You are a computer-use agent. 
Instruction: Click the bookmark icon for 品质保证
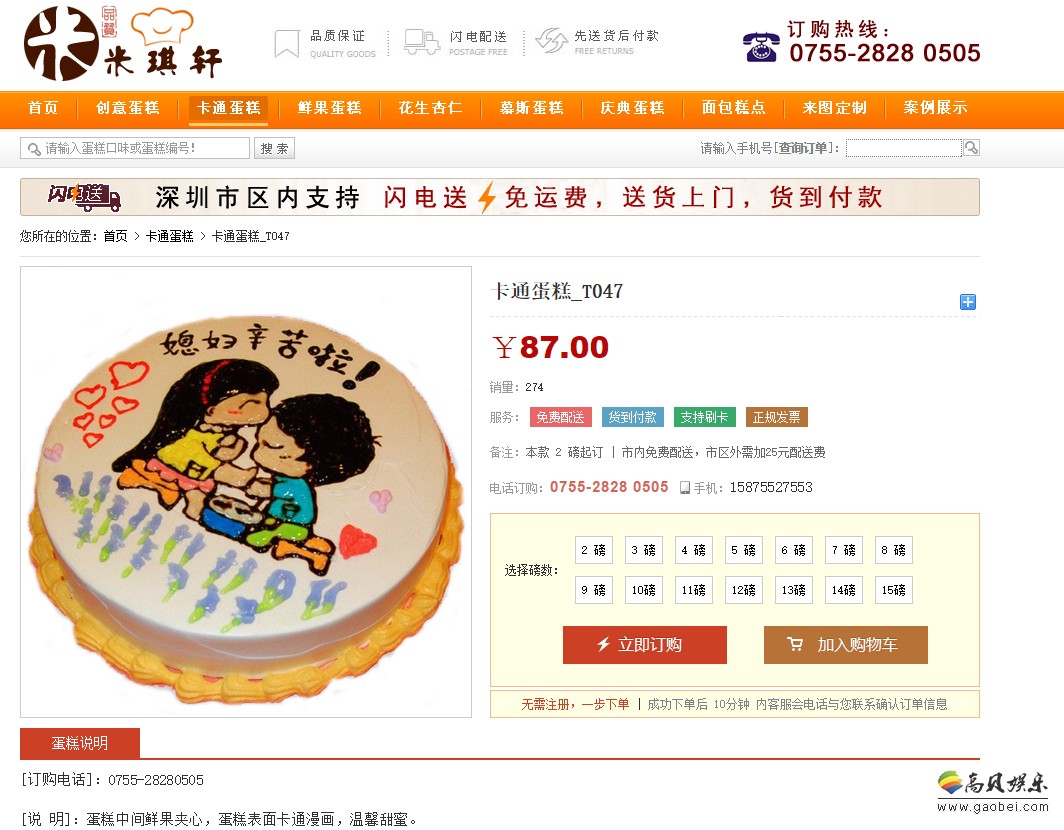(287, 43)
